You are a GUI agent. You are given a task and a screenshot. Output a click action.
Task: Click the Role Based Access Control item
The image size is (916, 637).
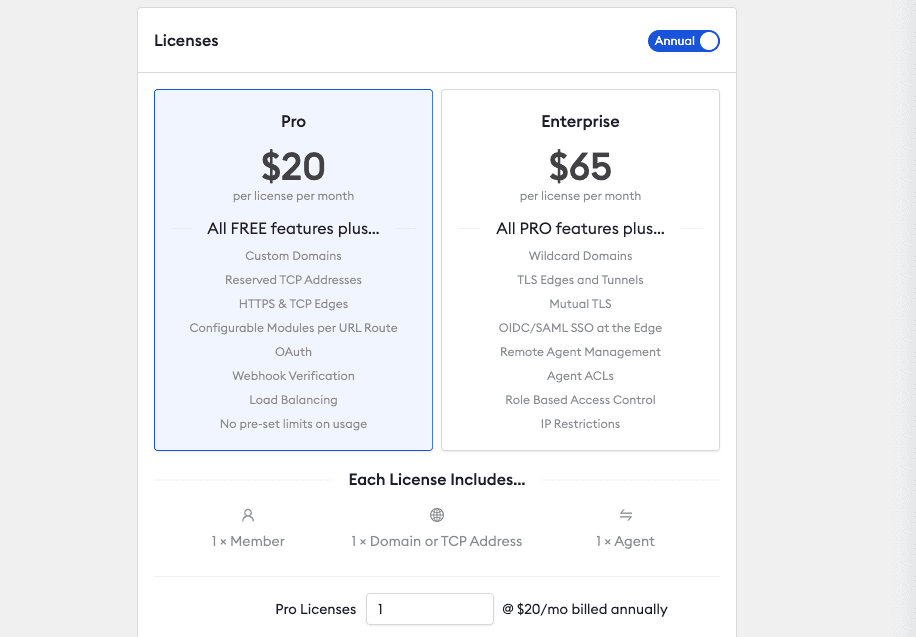pos(580,400)
